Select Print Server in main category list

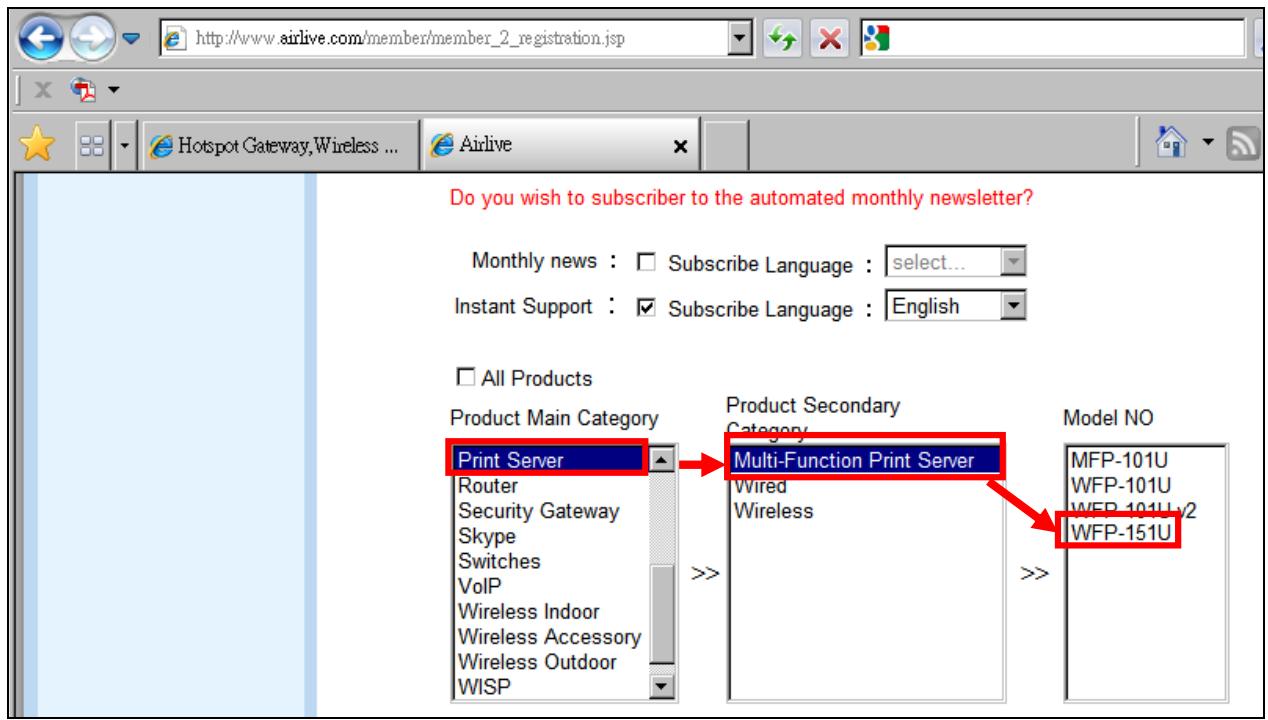click(x=550, y=459)
